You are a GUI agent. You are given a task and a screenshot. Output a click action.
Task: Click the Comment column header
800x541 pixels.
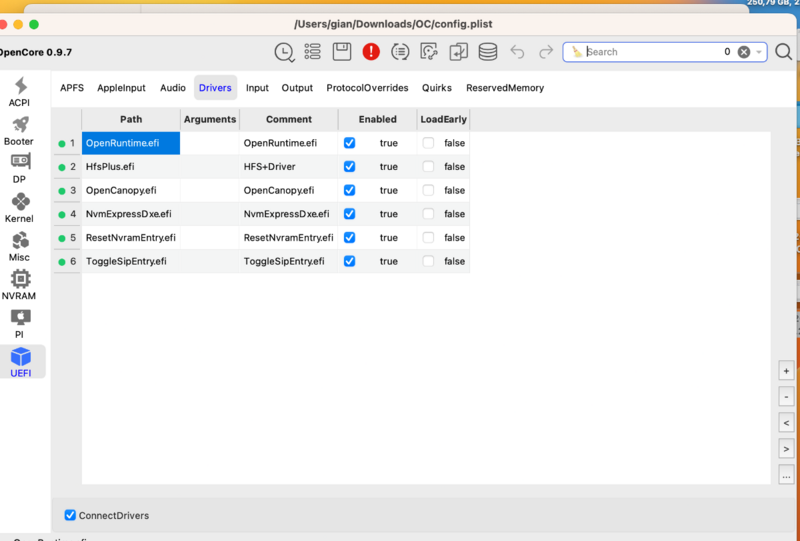(289, 119)
